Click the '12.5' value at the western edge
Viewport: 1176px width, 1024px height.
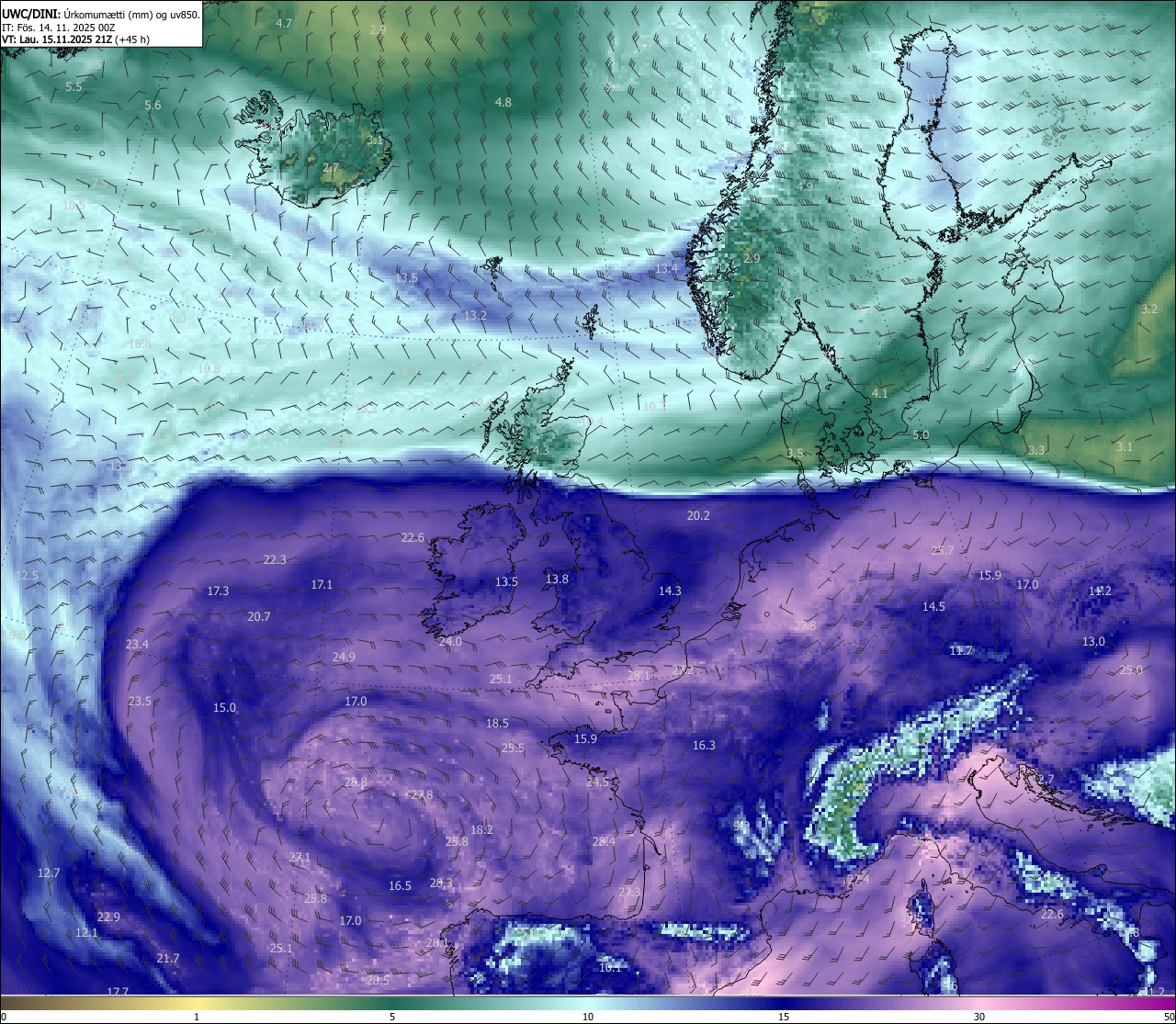[x=28, y=576]
